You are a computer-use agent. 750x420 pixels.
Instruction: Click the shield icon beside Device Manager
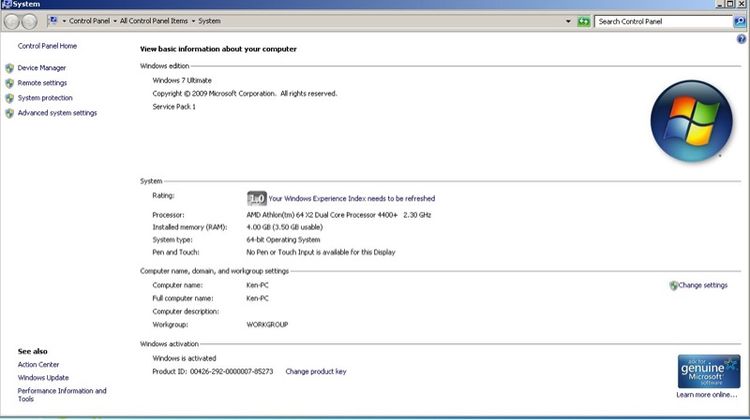(x=10, y=68)
